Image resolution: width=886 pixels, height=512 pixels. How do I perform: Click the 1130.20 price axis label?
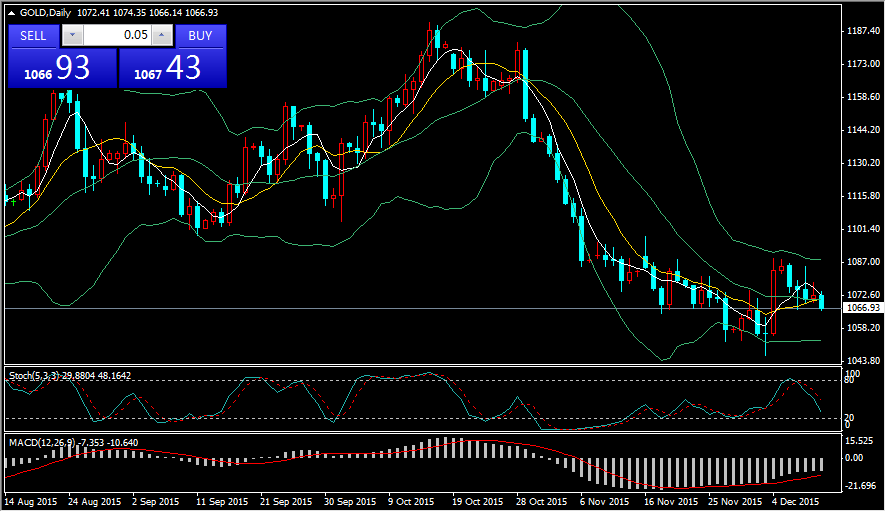pyautogui.click(x=863, y=163)
